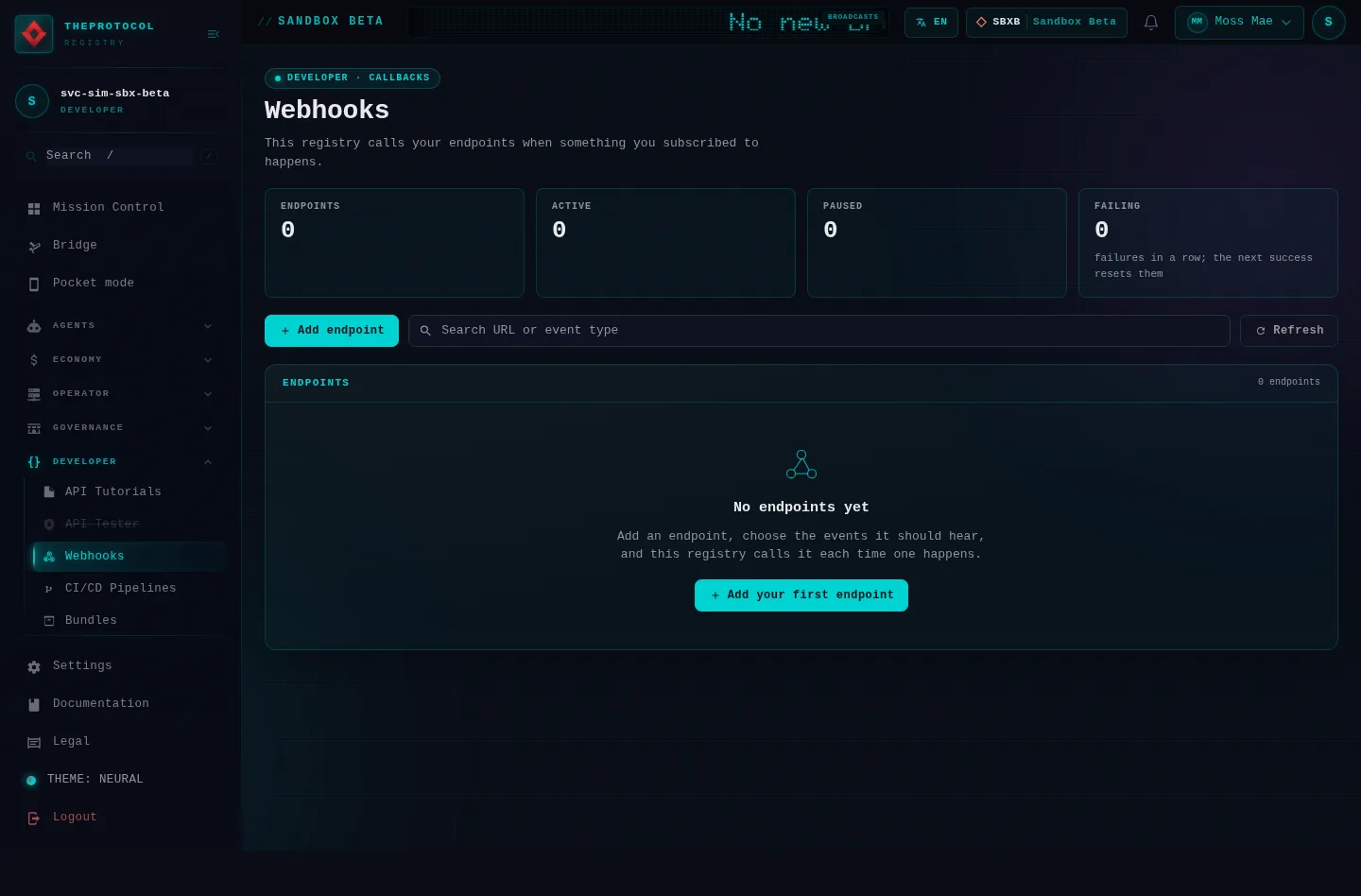Click the Logout door icon
1361x896 pixels.
34,818
